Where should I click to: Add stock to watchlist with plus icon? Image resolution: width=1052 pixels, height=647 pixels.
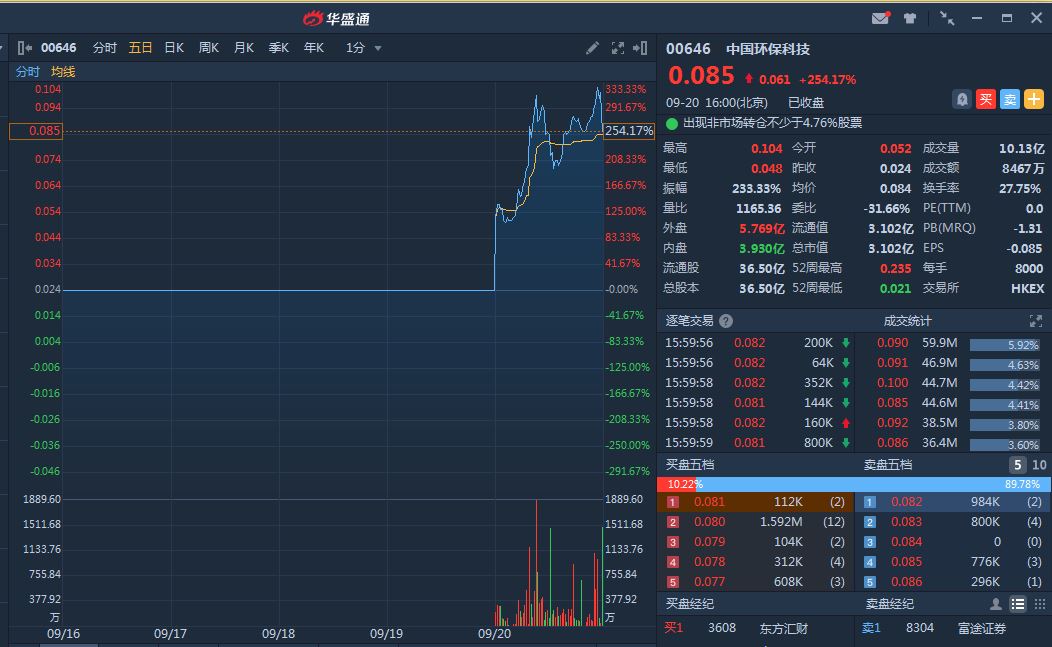(1033, 99)
